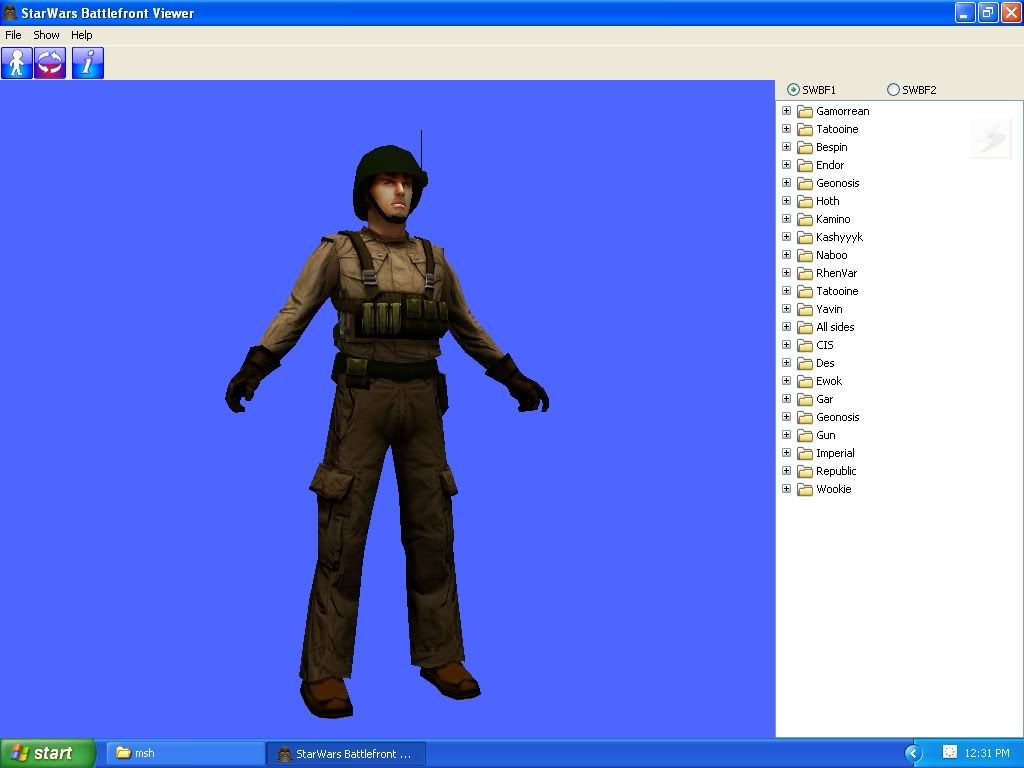Click the folder icon beside Republic
The image size is (1024, 768).
(805, 471)
